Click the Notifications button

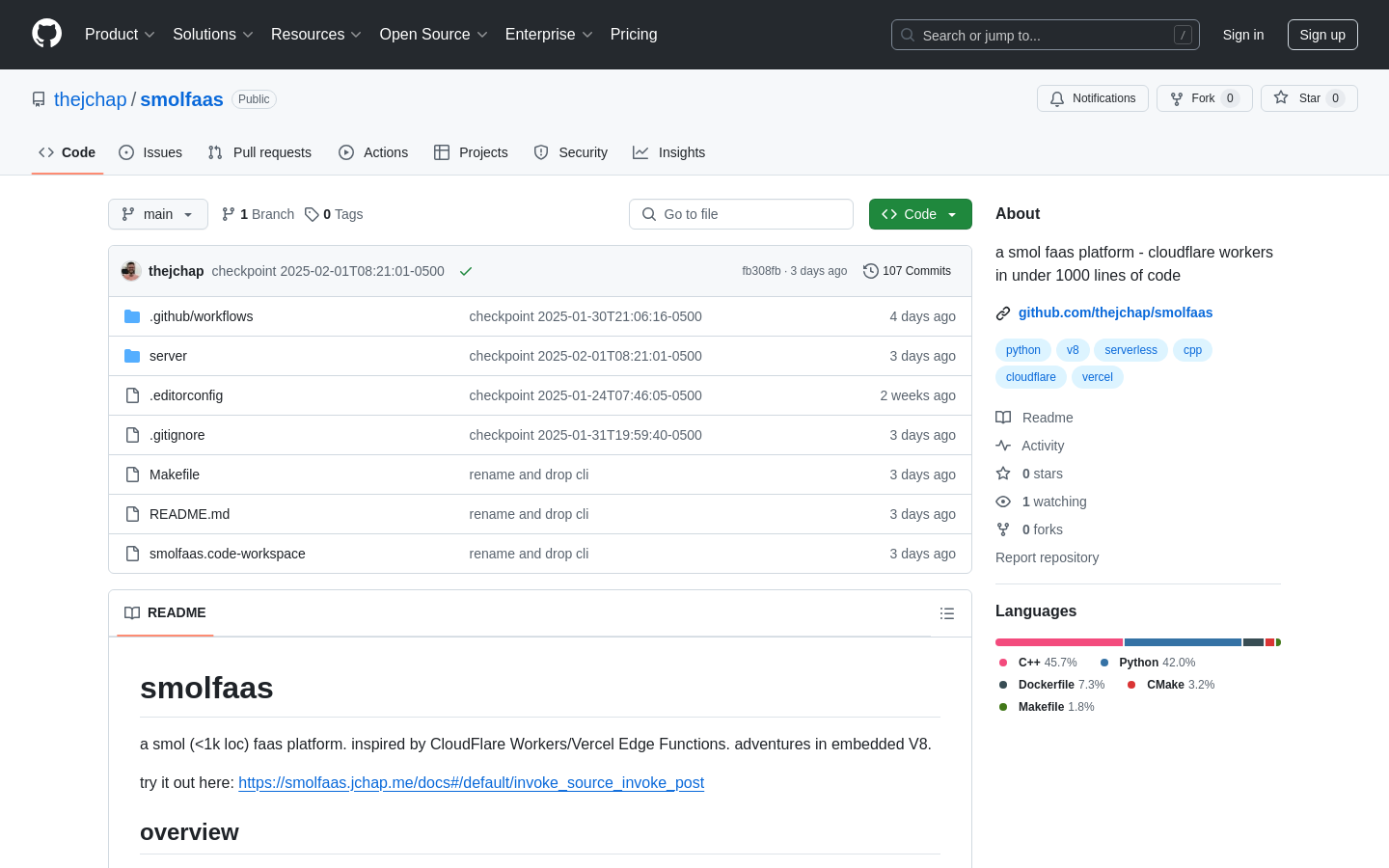point(1093,98)
